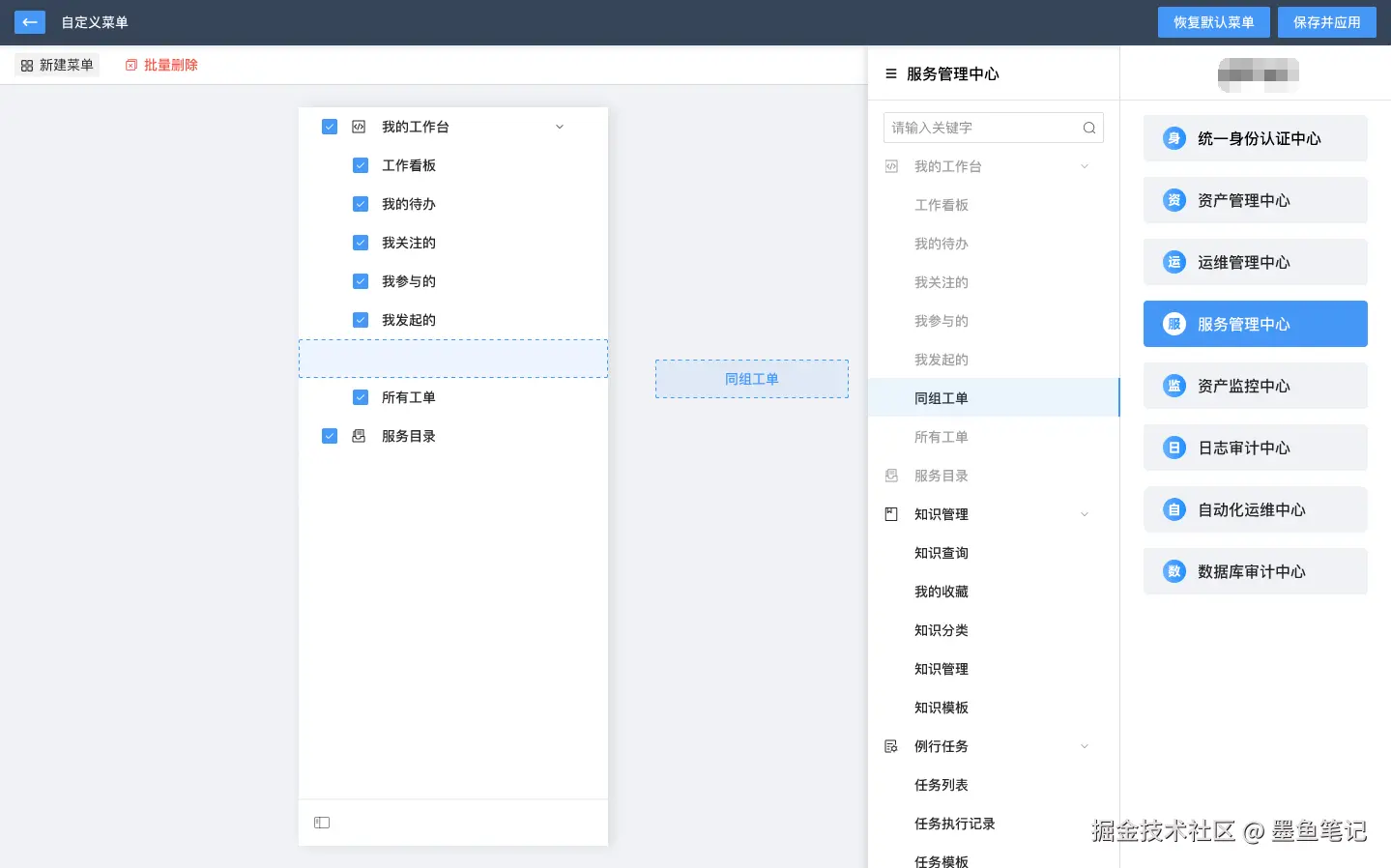The height and width of the screenshot is (868, 1391).
Task: Click the hamburger icon beside 服务管理中心 header
Action: pyautogui.click(x=890, y=72)
